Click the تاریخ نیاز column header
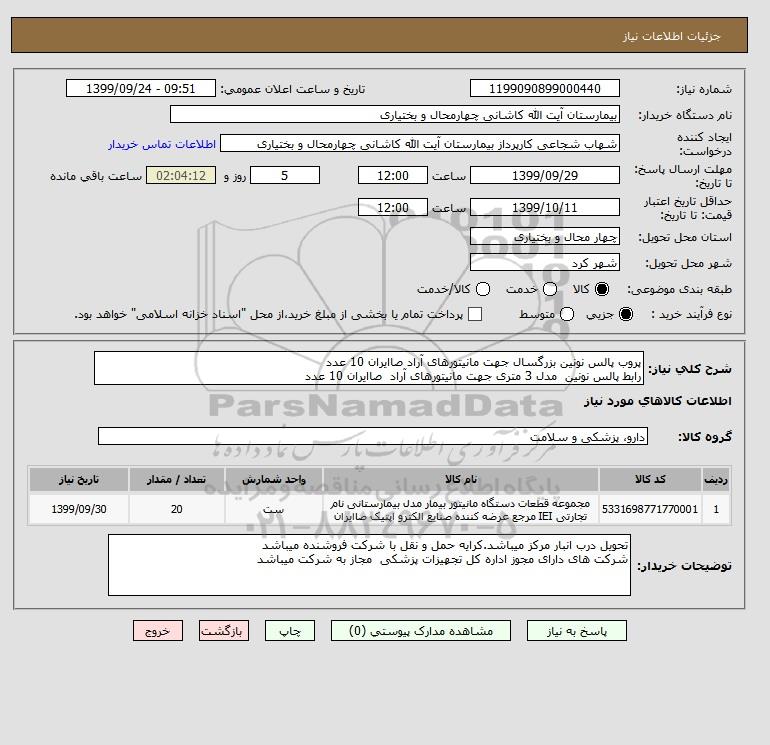Image resolution: width=770 pixels, height=745 pixels. tap(79, 479)
